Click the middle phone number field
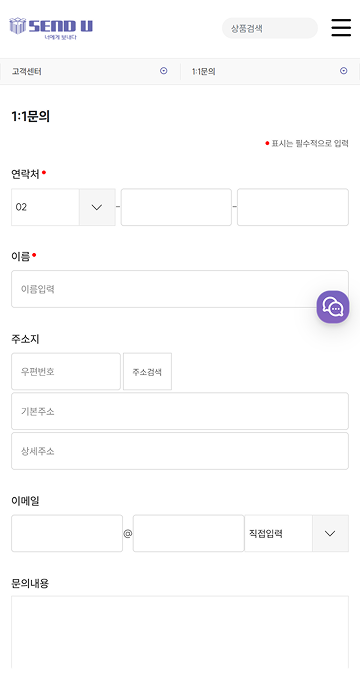The image size is (360, 680). (176, 207)
